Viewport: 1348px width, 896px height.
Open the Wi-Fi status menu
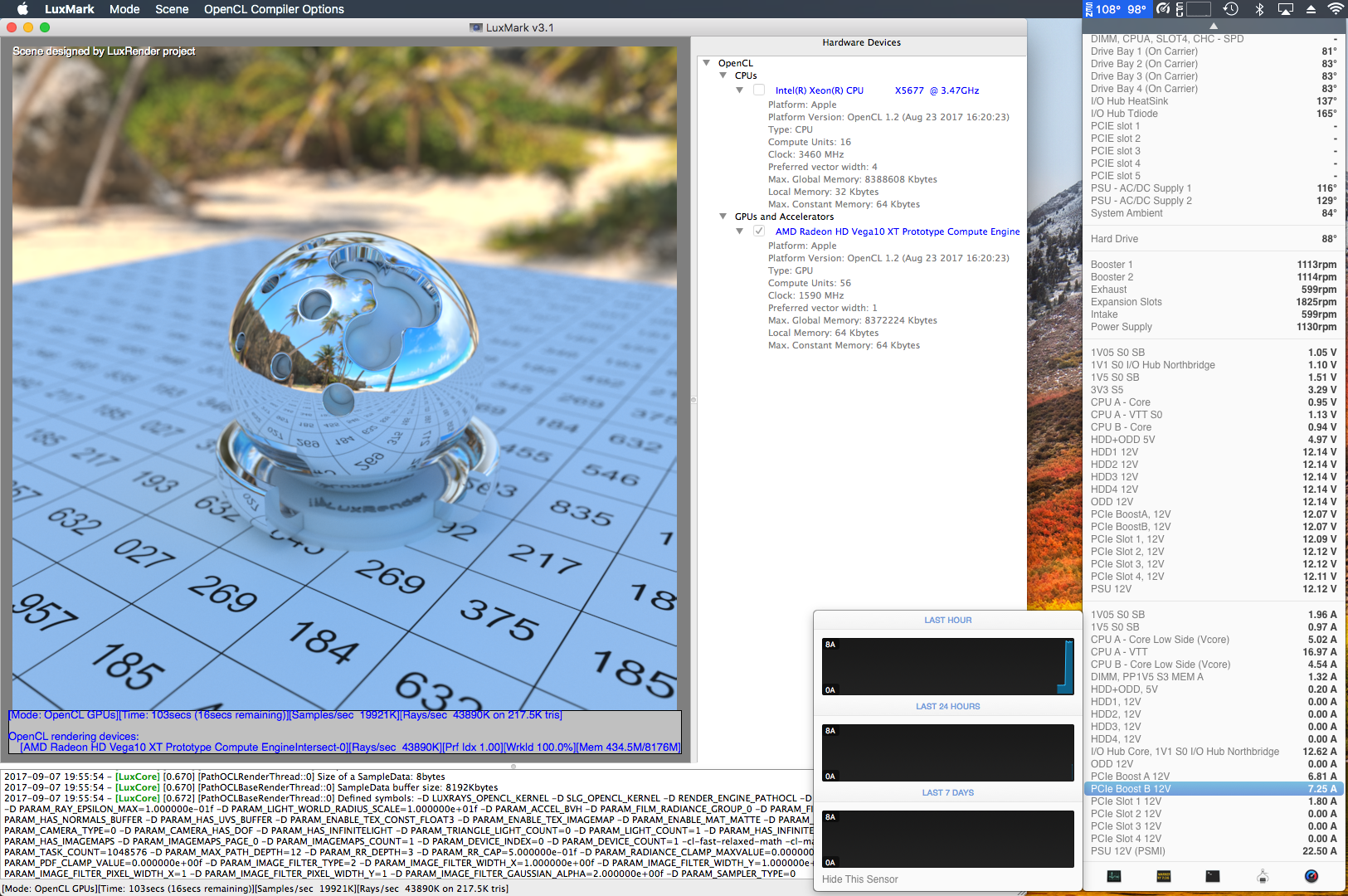(x=1336, y=9)
